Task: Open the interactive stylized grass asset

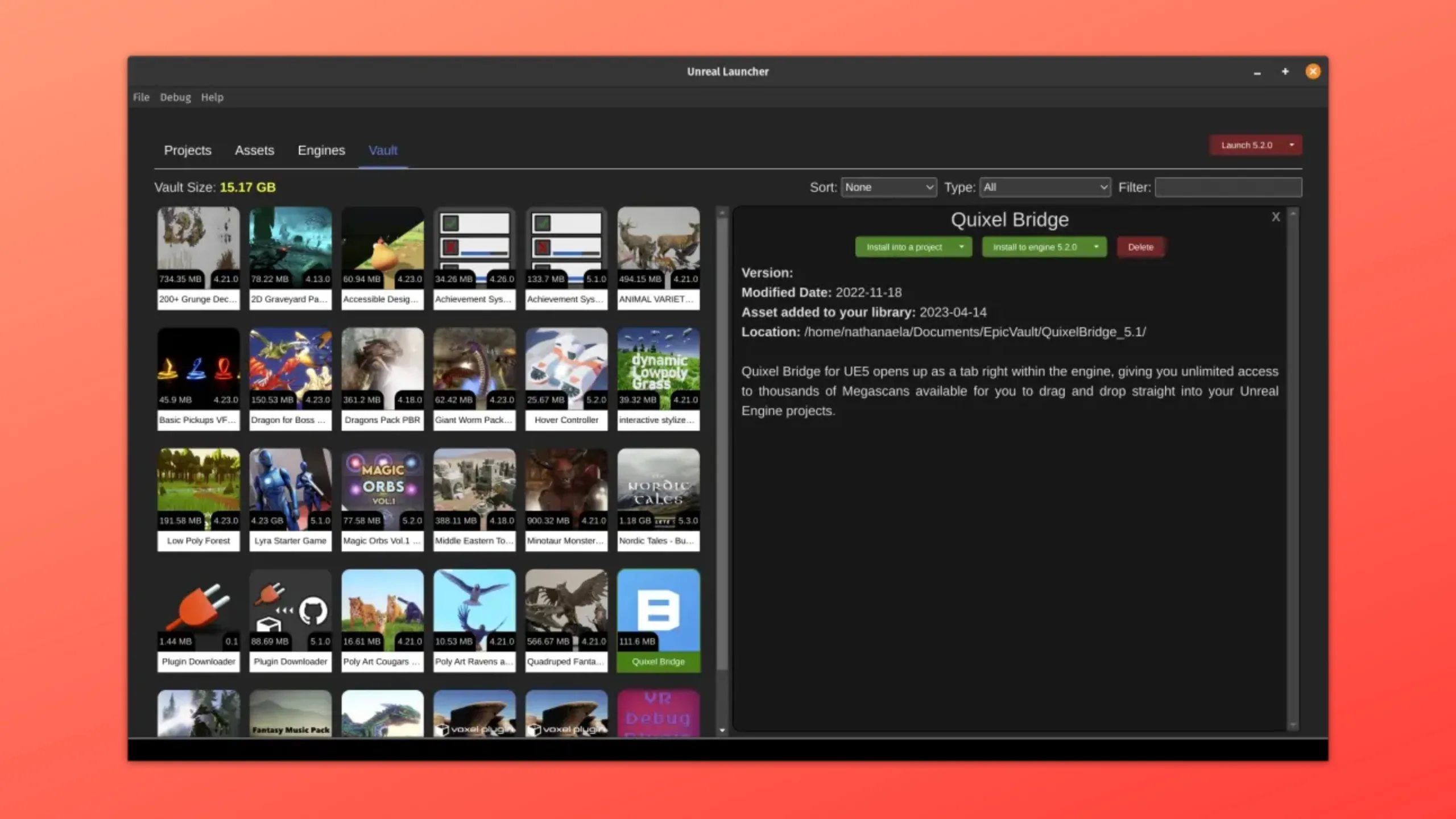Action: 659,379
